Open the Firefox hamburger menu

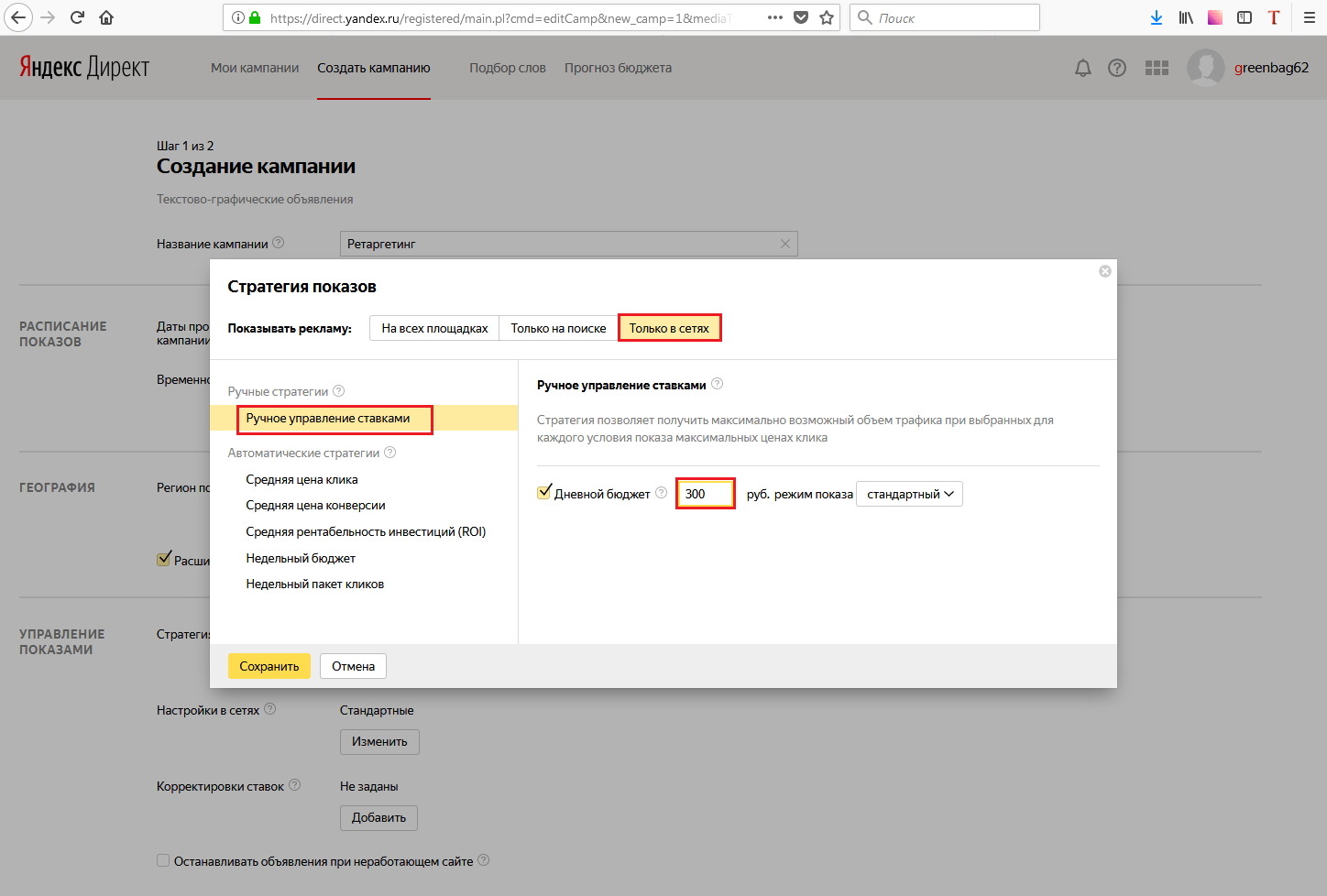pyautogui.click(x=1310, y=17)
